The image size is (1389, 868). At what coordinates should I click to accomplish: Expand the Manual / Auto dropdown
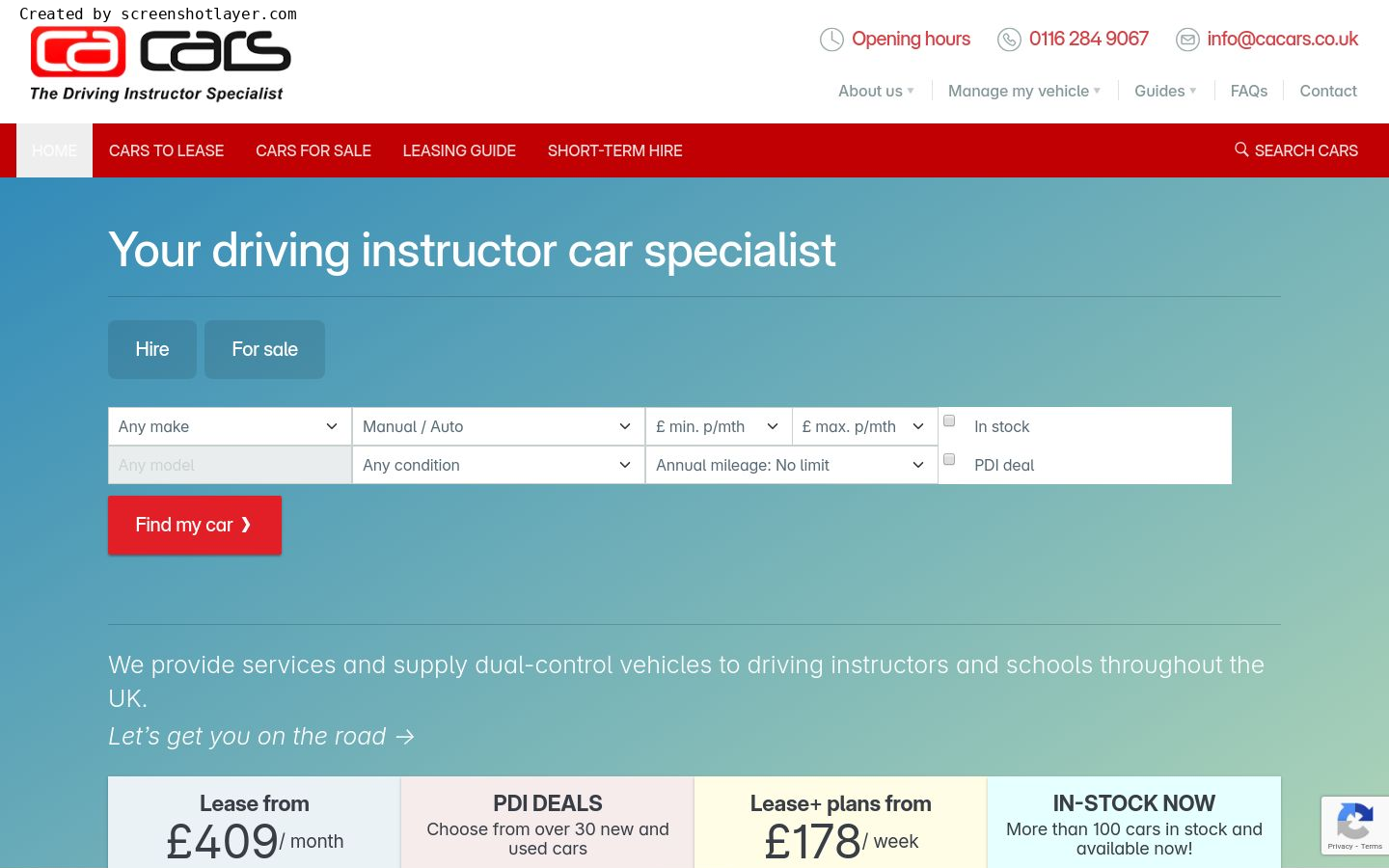pos(498,426)
